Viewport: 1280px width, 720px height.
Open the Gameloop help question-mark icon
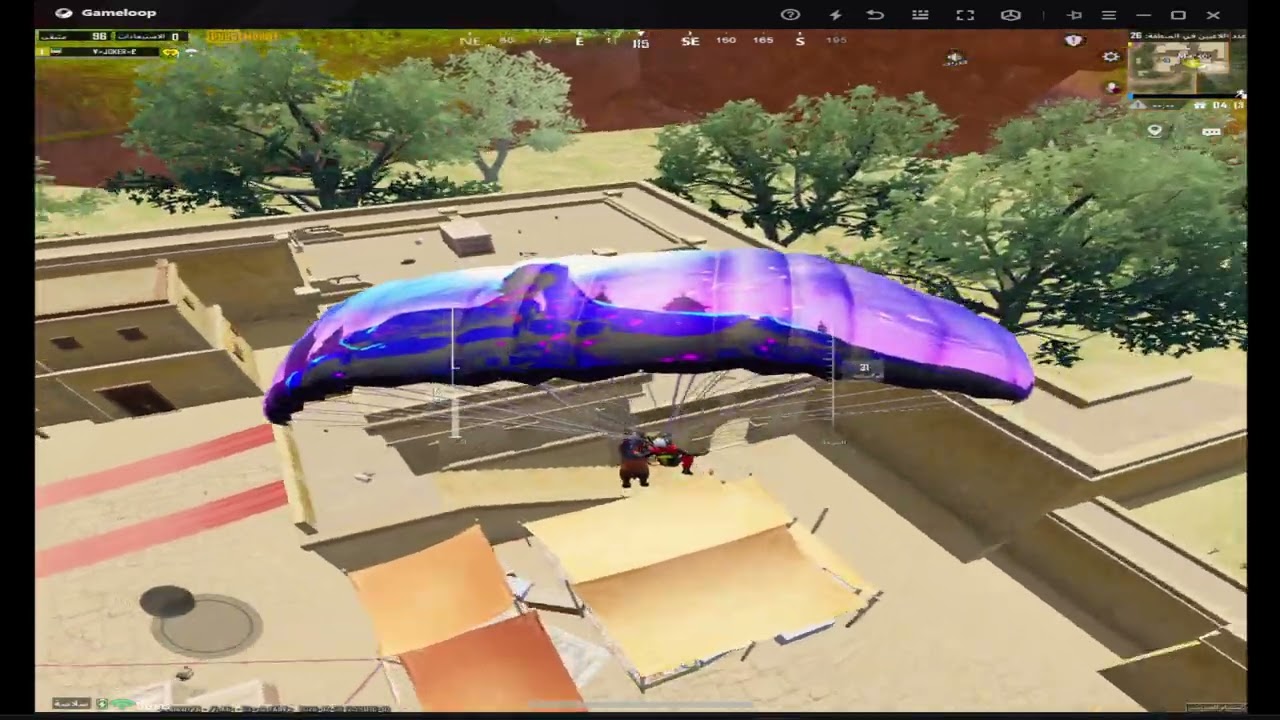[790, 14]
